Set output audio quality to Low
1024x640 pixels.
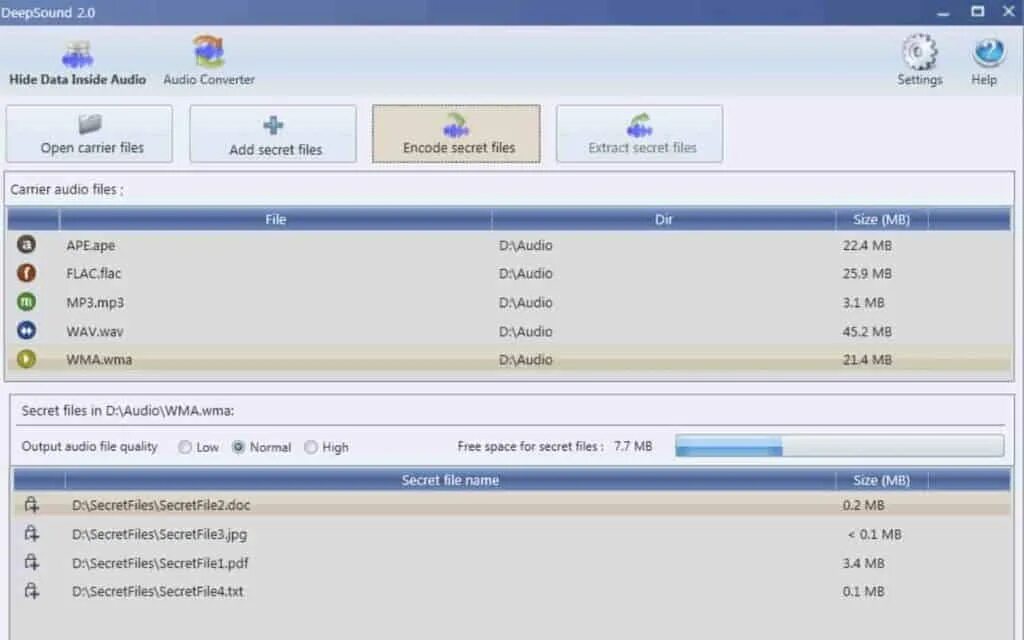click(199, 447)
